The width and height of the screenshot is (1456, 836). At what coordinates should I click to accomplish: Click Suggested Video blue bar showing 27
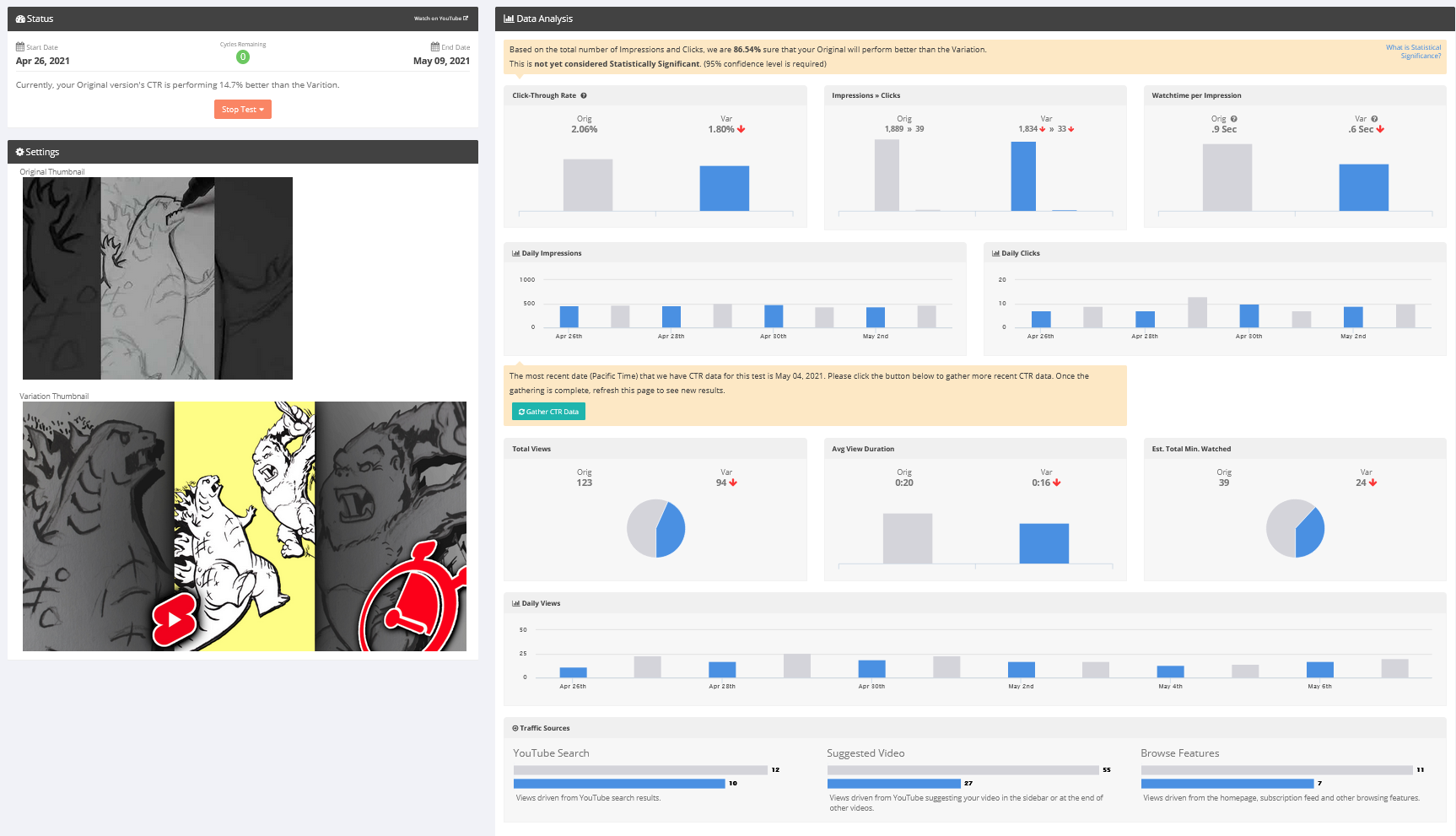point(894,784)
